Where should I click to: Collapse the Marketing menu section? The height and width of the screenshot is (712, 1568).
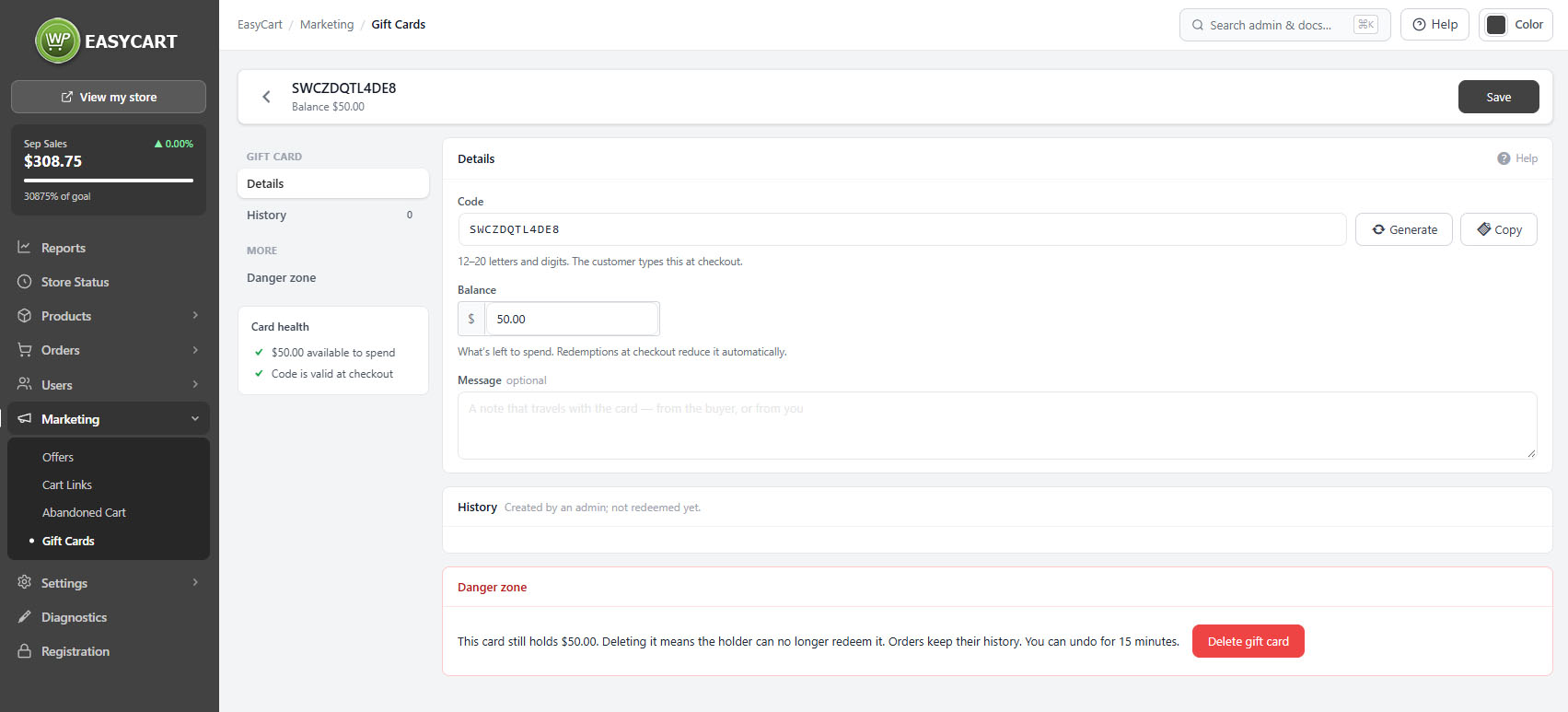(195, 419)
